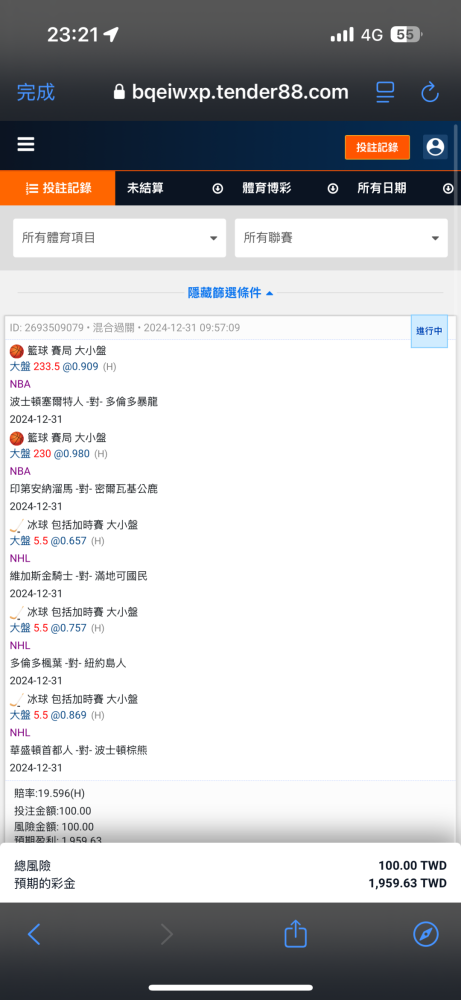
Task: Tap the 進行中 status badge
Action: [x=429, y=331]
